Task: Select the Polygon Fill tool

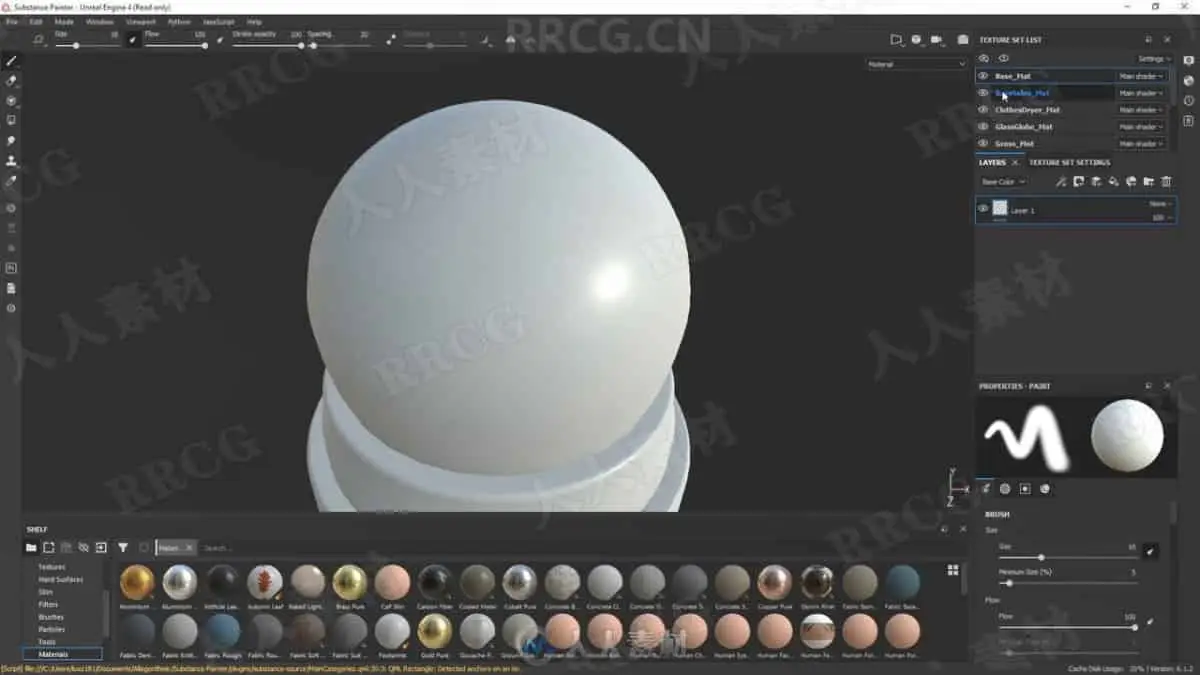Action: click(11, 120)
